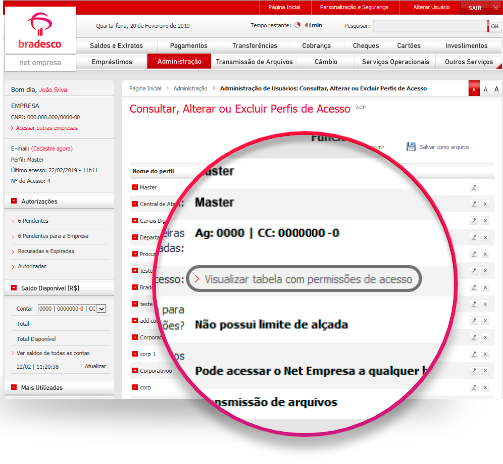Image resolution: width=503 pixels, height=464 pixels.
Task: Click the Administração breadcrumb link
Action: tap(190, 88)
